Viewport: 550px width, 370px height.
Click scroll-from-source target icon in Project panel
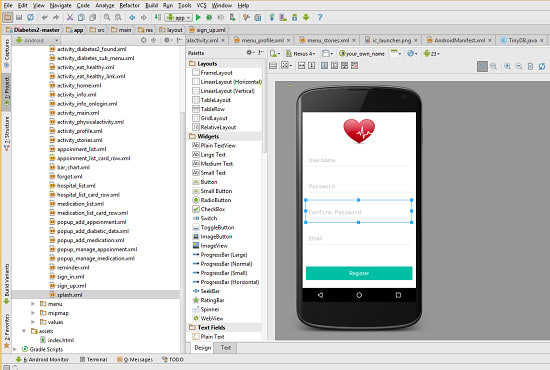[x=143, y=40]
